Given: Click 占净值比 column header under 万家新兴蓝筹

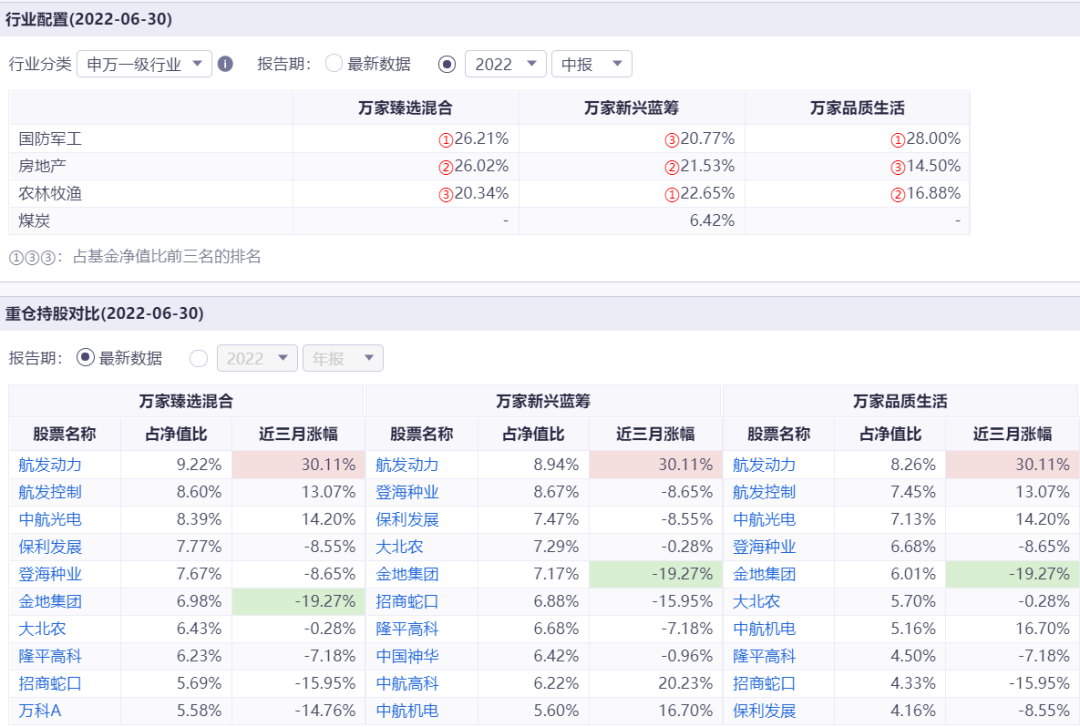Looking at the screenshot, I should 533,433.
